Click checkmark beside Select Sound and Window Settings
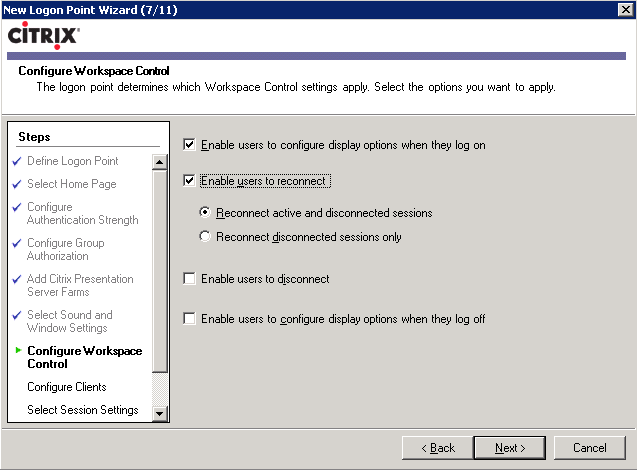 (17, 315)
